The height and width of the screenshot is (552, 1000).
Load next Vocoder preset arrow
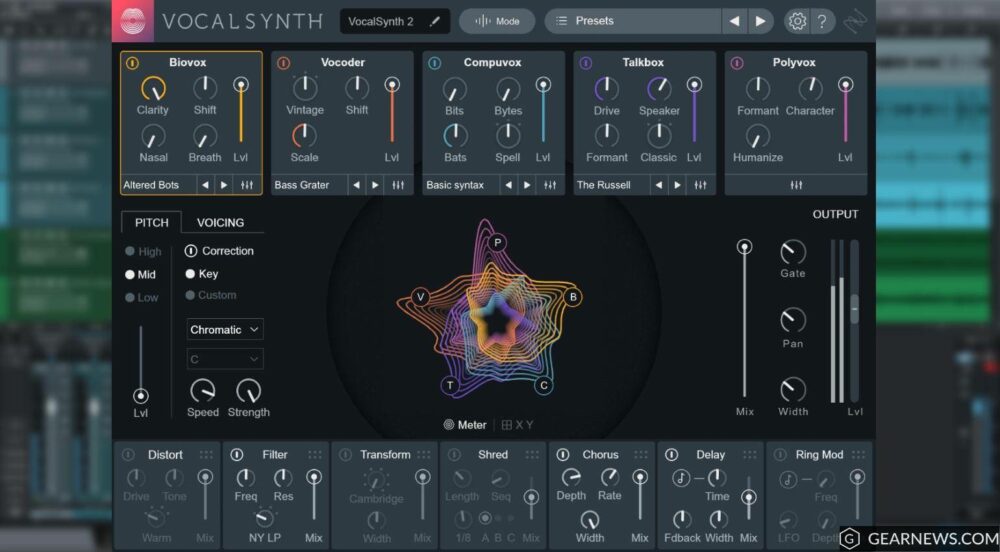(376, 185)
